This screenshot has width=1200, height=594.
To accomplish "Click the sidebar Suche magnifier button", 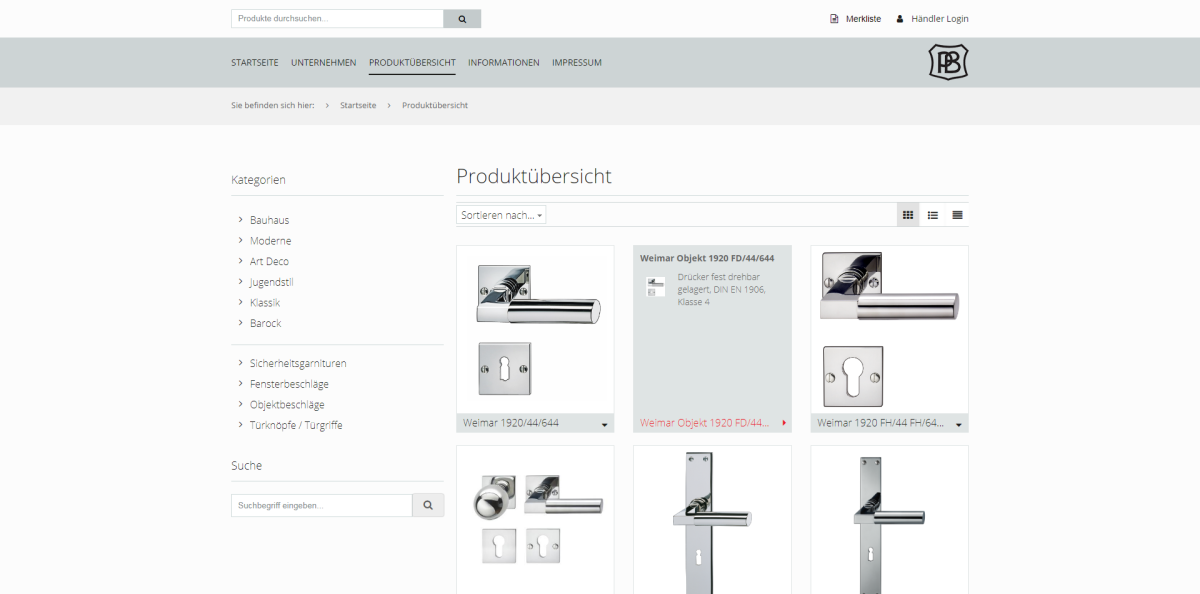I will 428,506.
